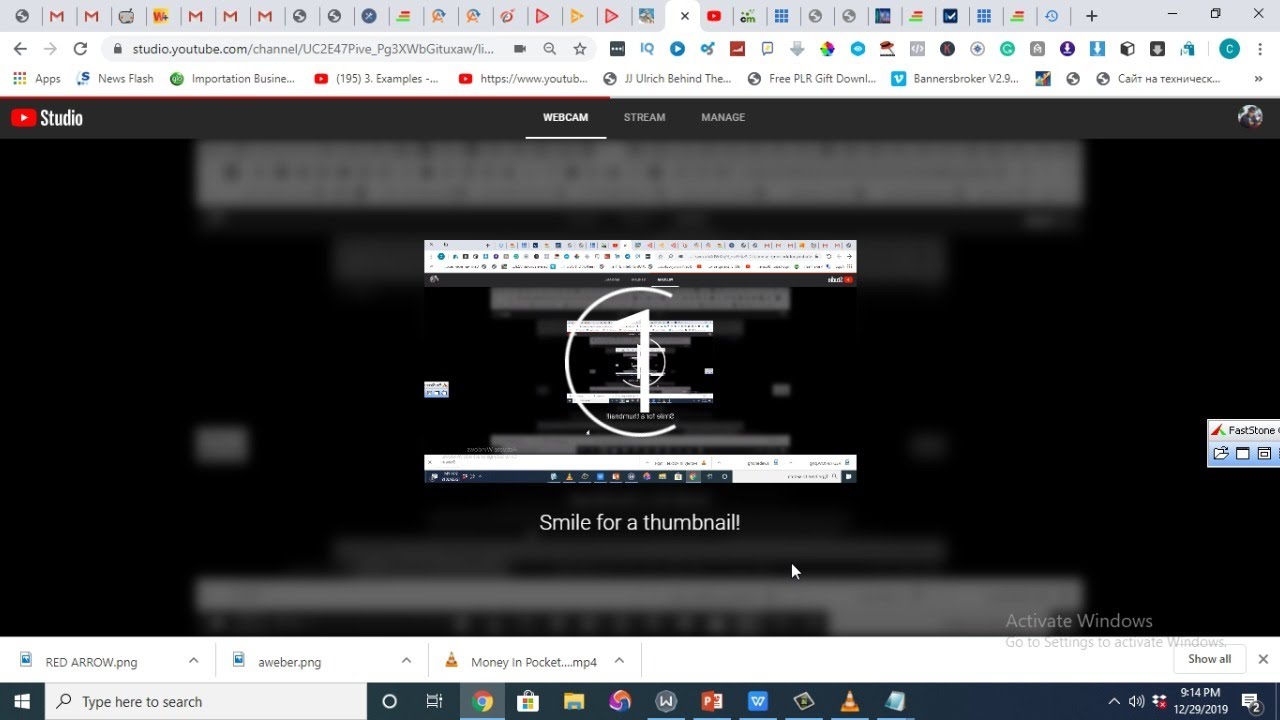
Task: Click the camera permission icon in address bar
Action: [520, 48]
